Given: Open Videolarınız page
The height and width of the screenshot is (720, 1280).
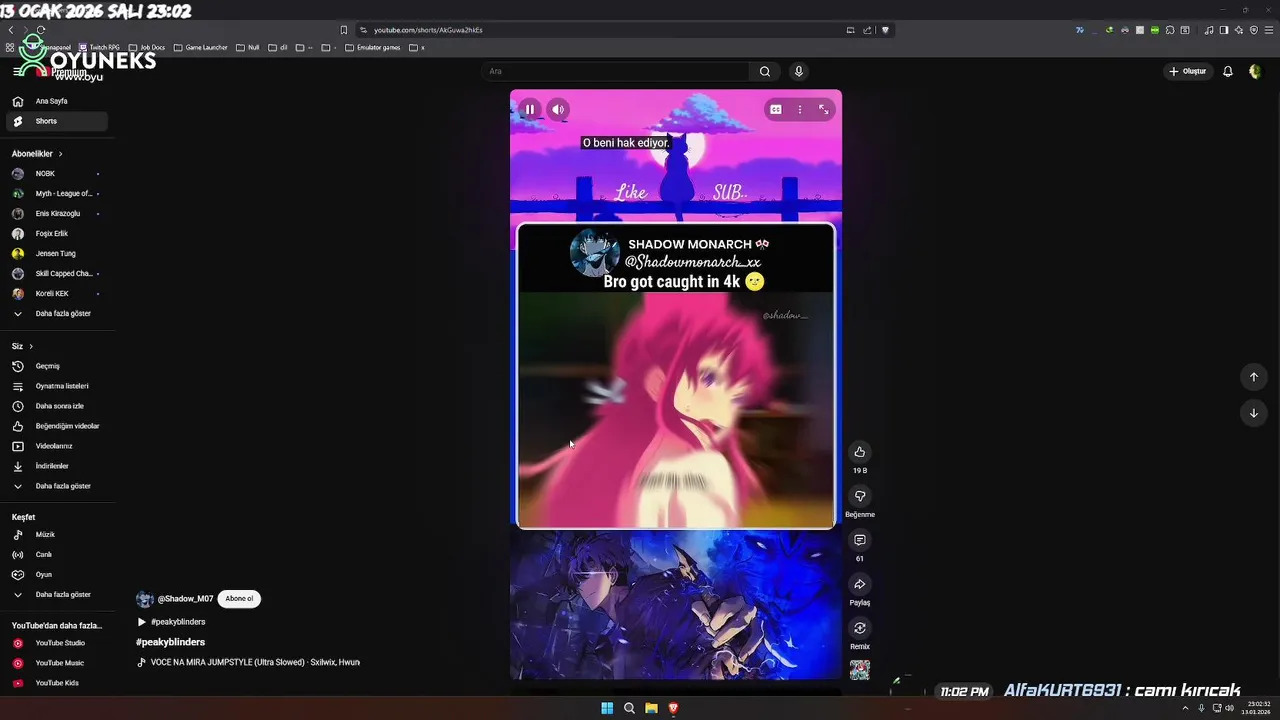Looking at the screenshot, I should tap(57, 446).
